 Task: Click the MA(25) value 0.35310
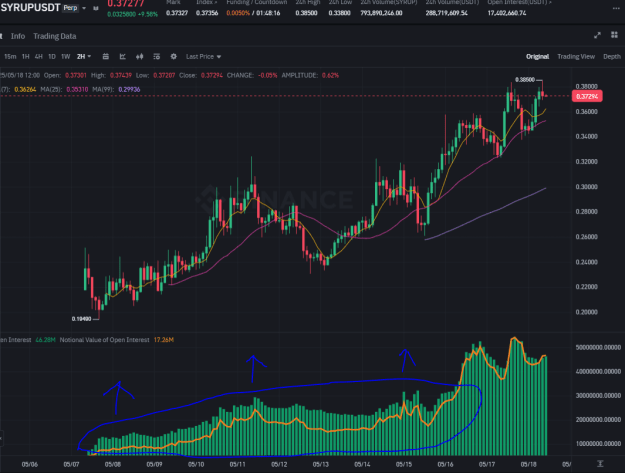(x=77, y=90)
